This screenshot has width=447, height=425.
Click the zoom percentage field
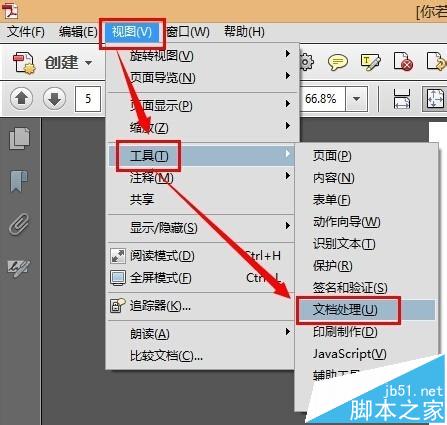322,99
